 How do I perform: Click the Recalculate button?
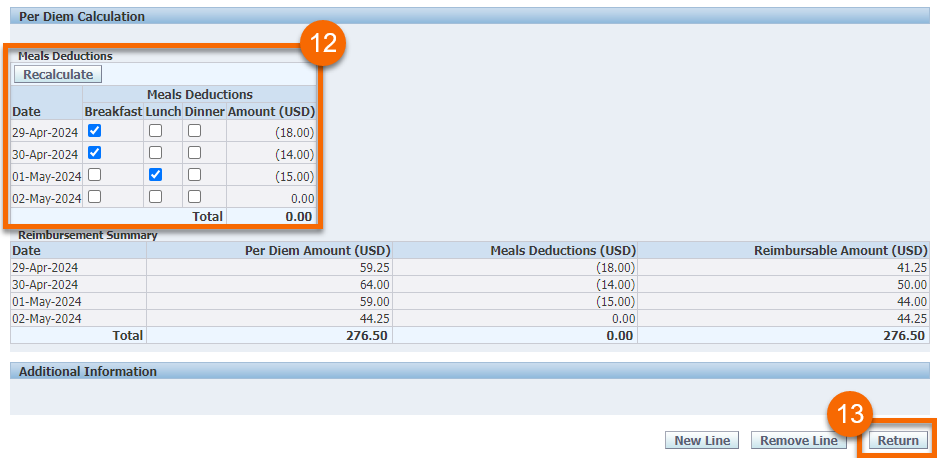point(58,75)
